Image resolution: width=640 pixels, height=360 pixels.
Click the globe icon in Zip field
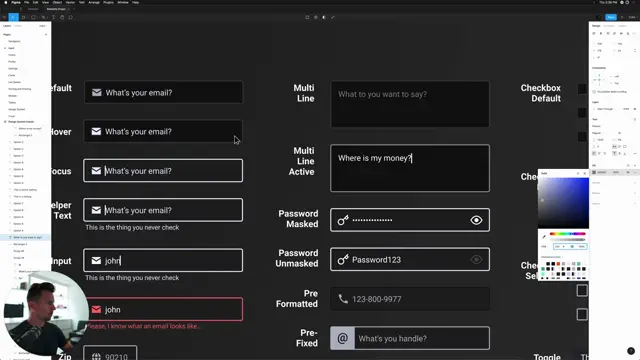[96, 357]
